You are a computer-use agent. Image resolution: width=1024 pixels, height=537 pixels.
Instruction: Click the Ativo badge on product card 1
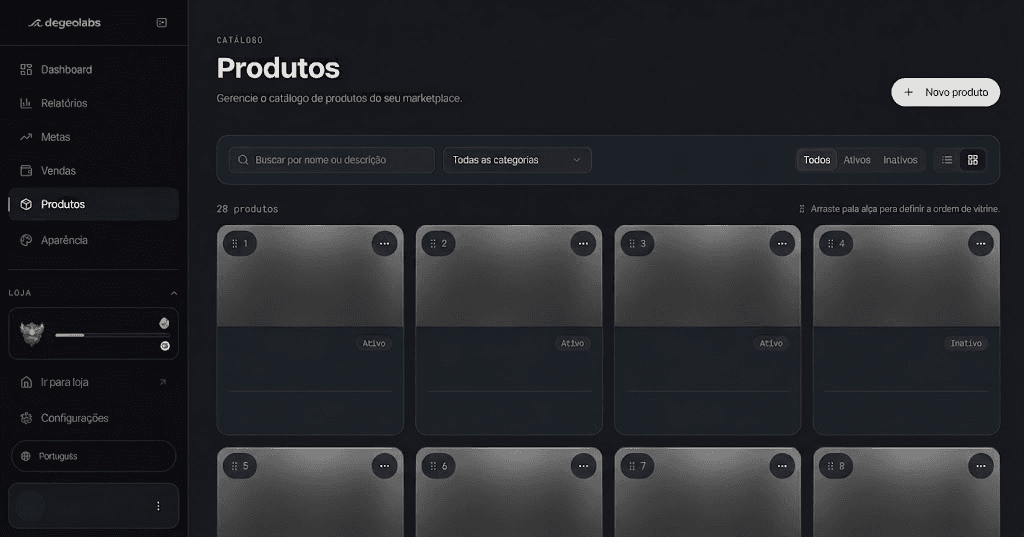coord(374,344)
